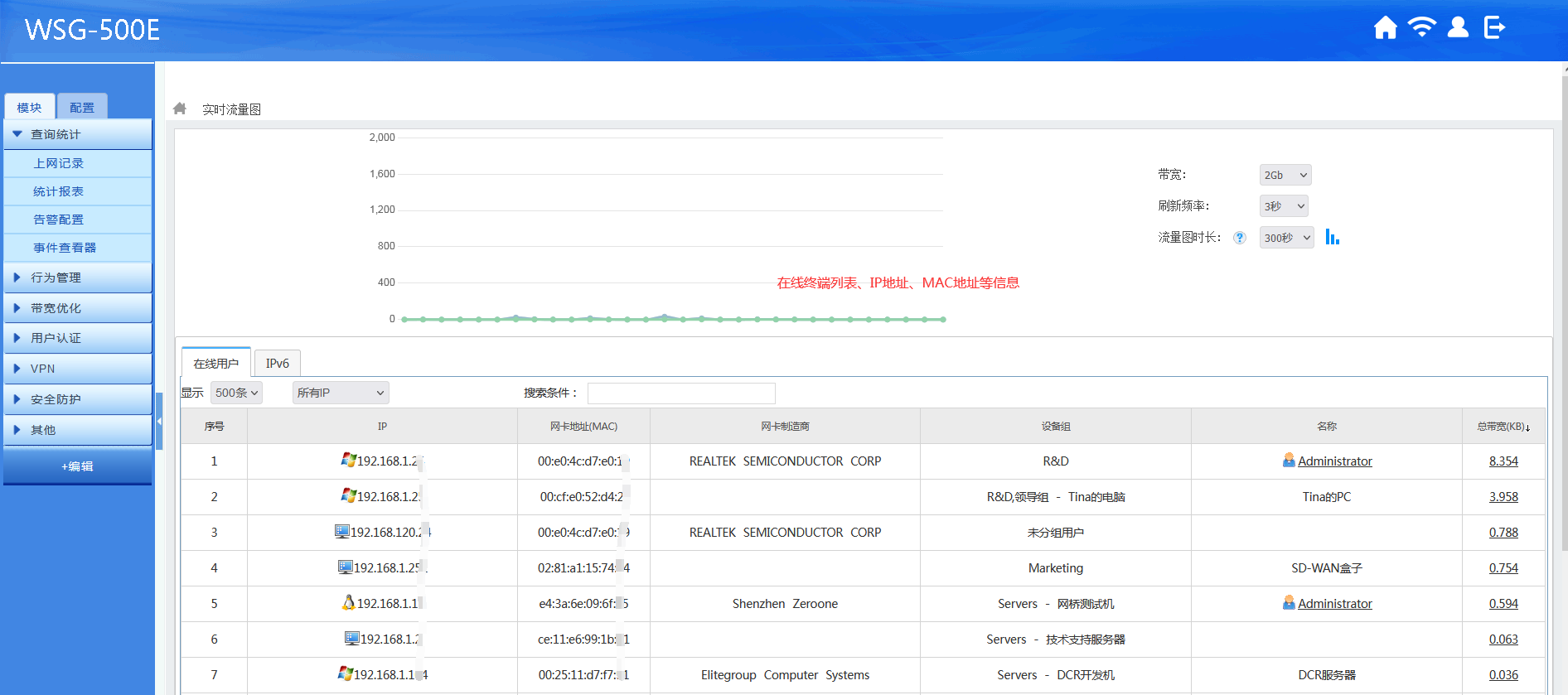Open the user account icon
1568x695 pixels.
pos(1458,27)
